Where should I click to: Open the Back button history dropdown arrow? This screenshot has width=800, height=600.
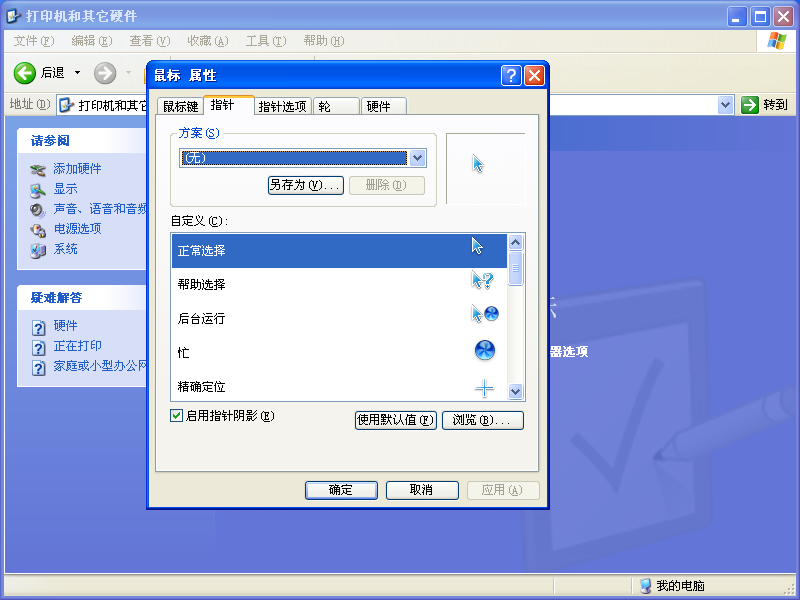click(x=78, y=73)
